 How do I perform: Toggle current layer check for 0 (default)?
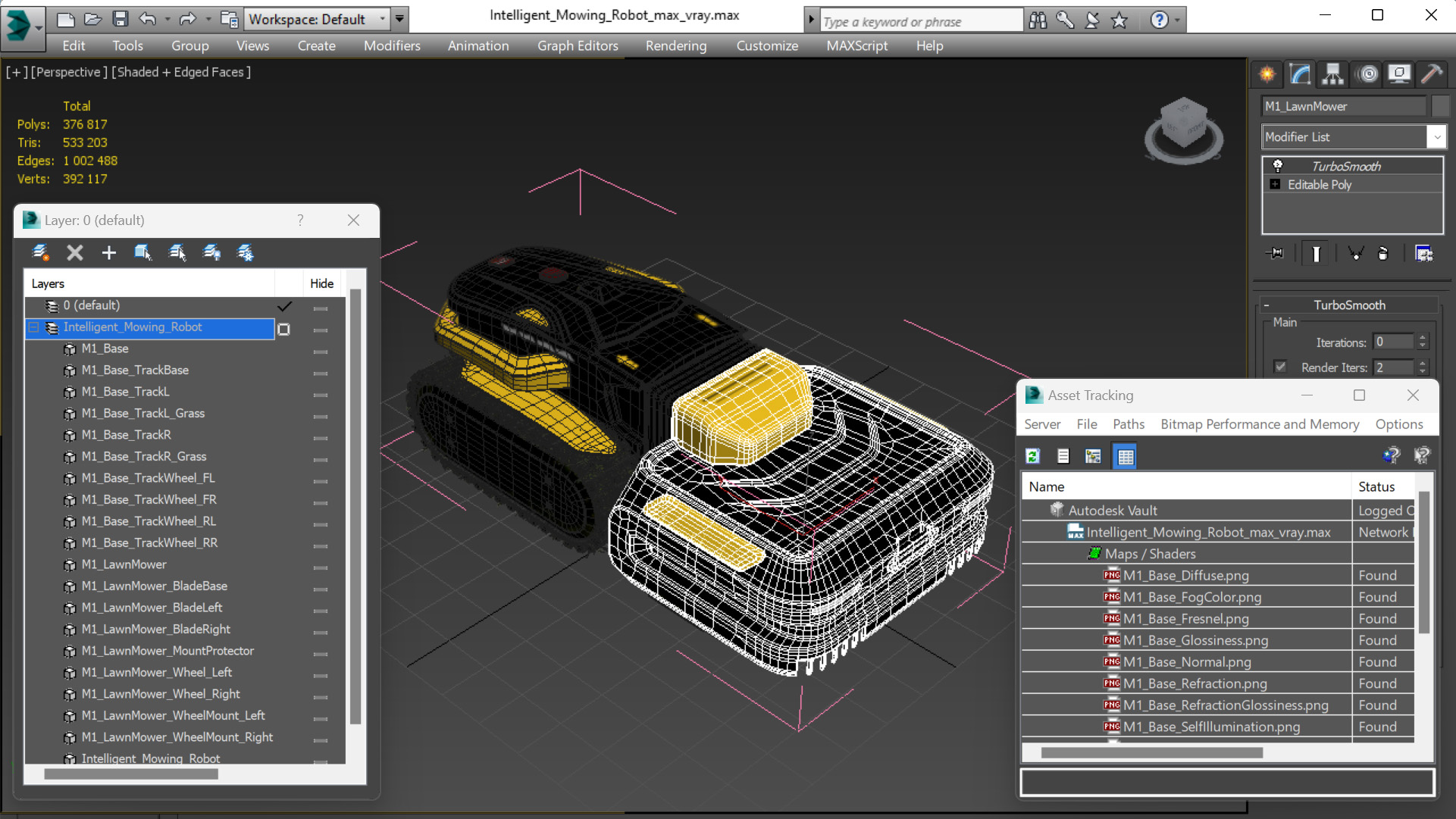tap(284, 306)
